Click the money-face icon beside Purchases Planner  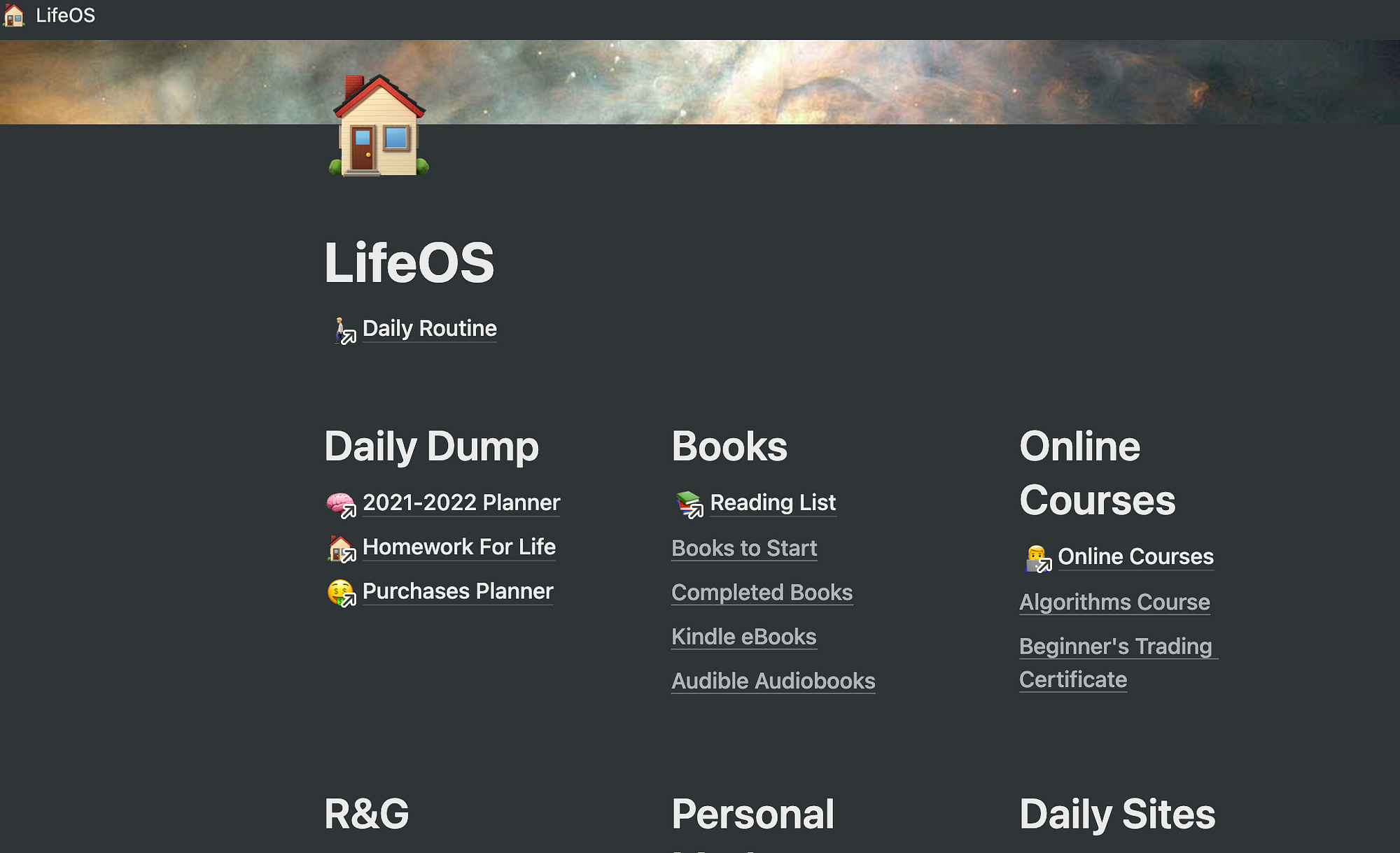pos(341,593)
